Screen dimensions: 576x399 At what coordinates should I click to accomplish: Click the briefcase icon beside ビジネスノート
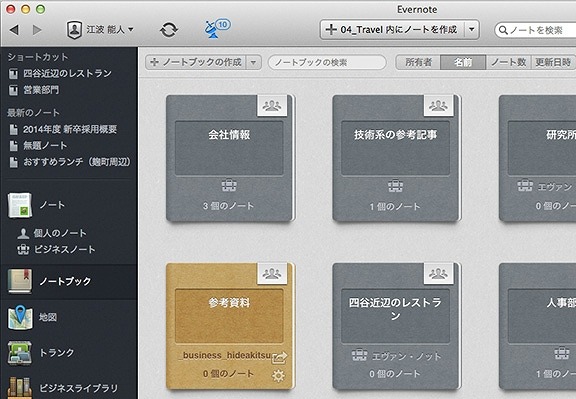coord(23,250)
